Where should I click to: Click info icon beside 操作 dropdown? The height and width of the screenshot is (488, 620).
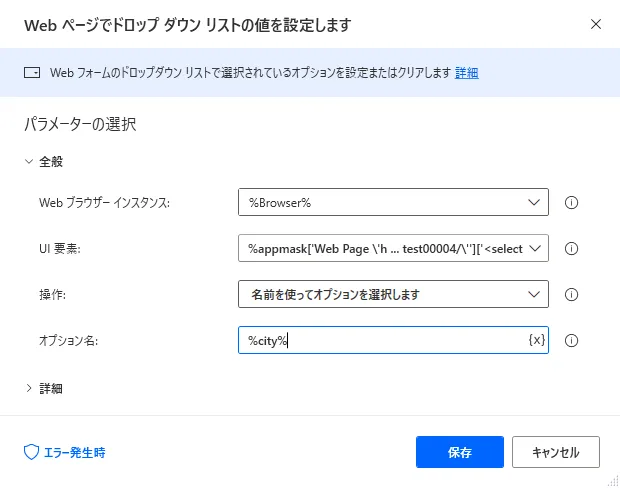pyautogui.click(x=573, y=295)
